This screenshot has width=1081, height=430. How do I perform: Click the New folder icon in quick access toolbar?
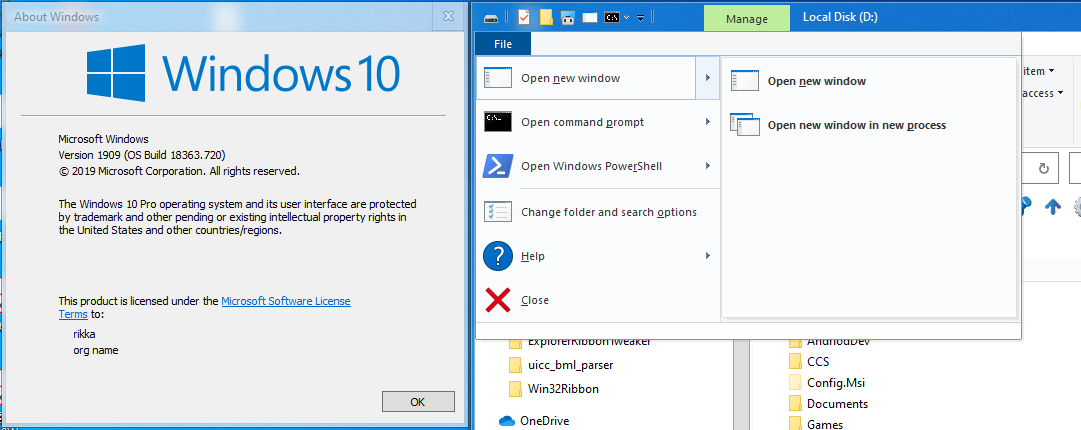click(x=546, y=17)
